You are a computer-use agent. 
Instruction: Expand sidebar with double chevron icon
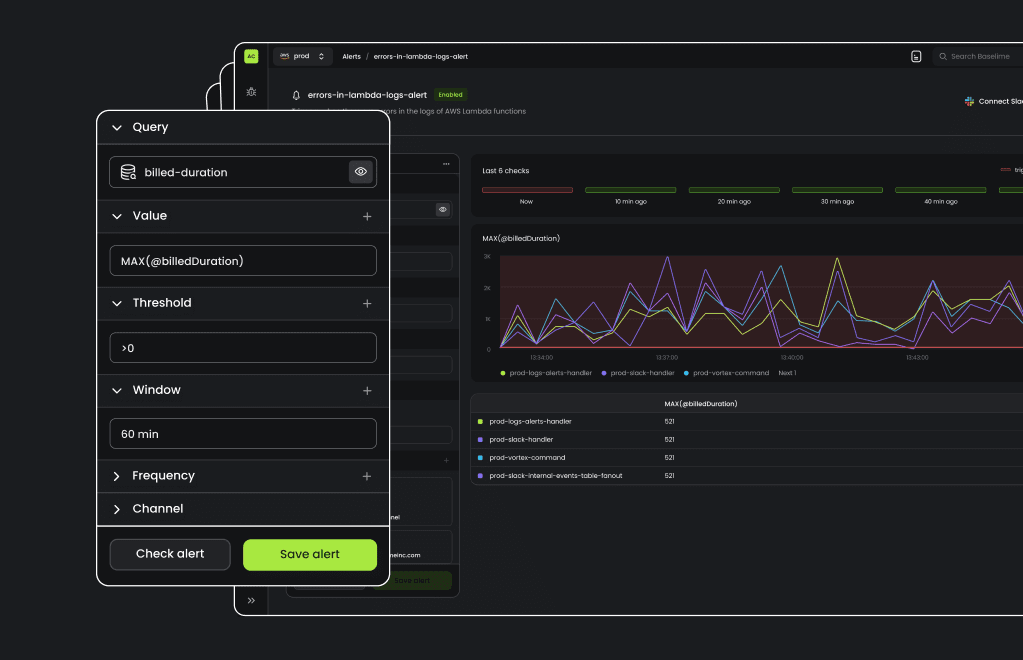(x=251, y=601)
